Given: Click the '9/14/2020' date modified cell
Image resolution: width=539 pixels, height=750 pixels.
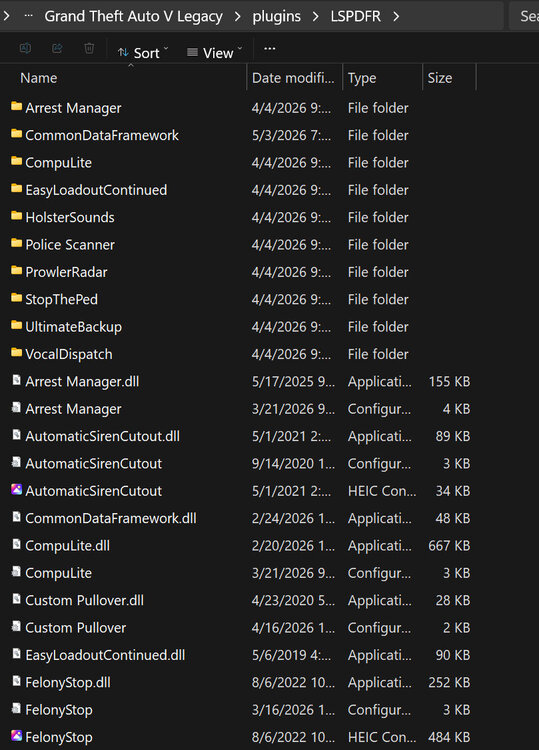Looking at the screenshot, I should (x=293, y=463).
